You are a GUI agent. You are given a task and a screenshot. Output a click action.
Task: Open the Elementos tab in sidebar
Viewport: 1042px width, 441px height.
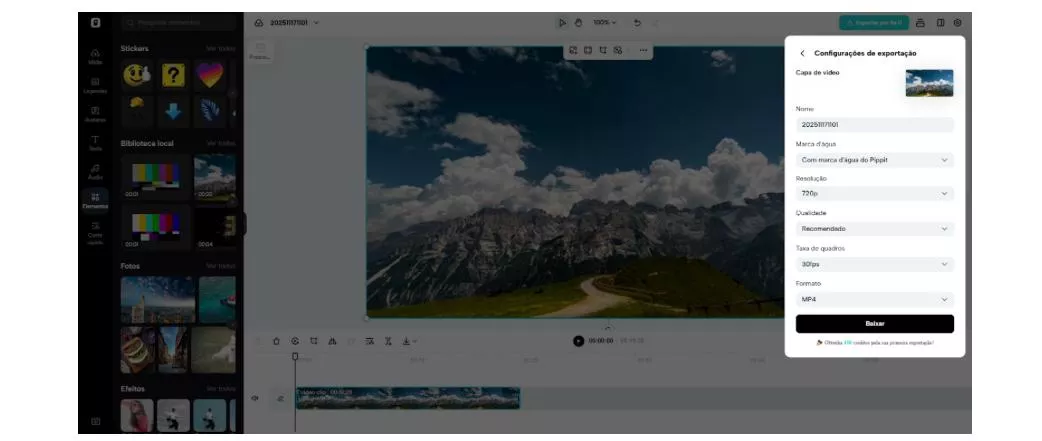pyautogui.click(x=95, y=201)
